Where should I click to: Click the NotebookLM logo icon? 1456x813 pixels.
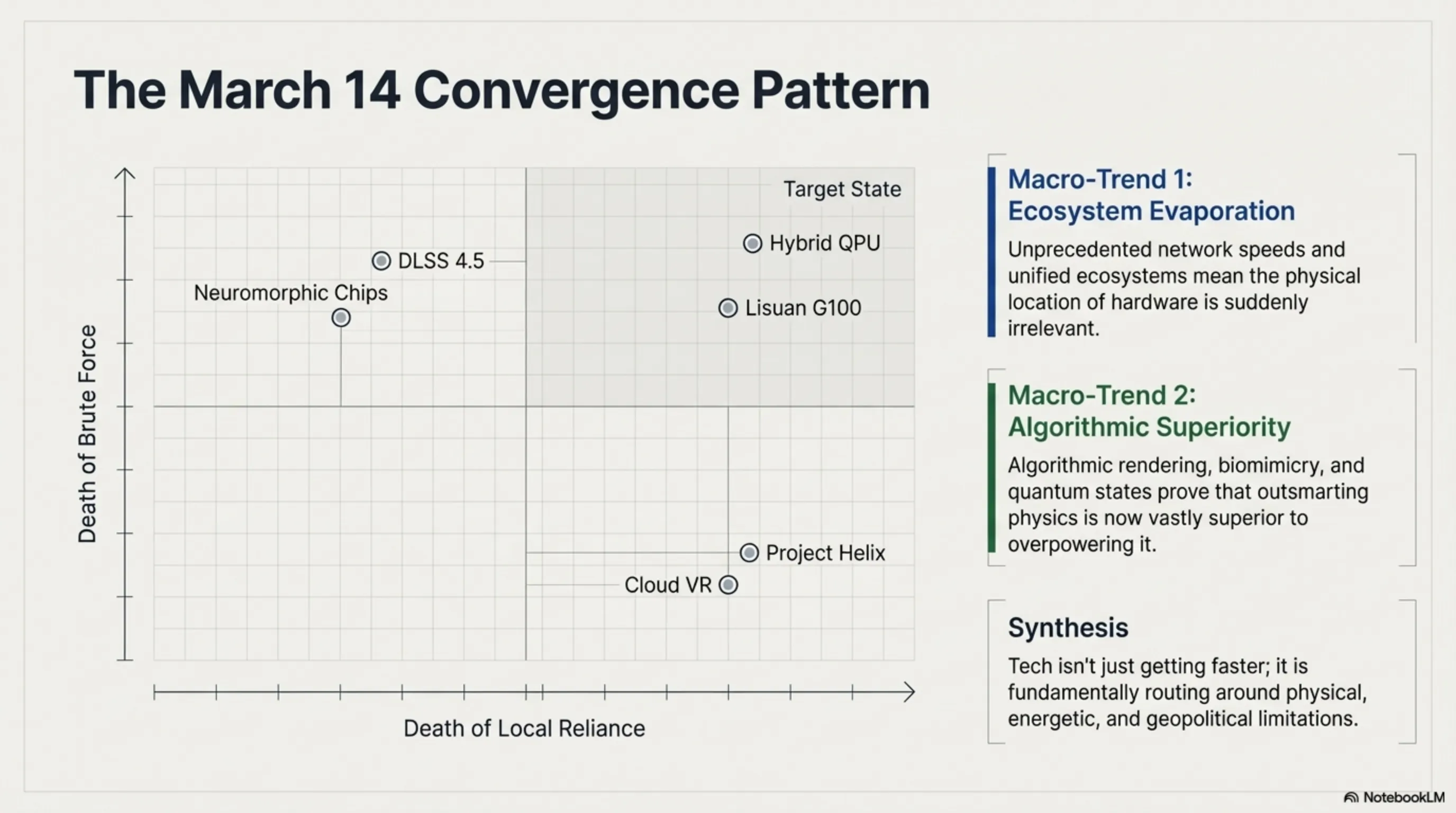point(1351,798)
